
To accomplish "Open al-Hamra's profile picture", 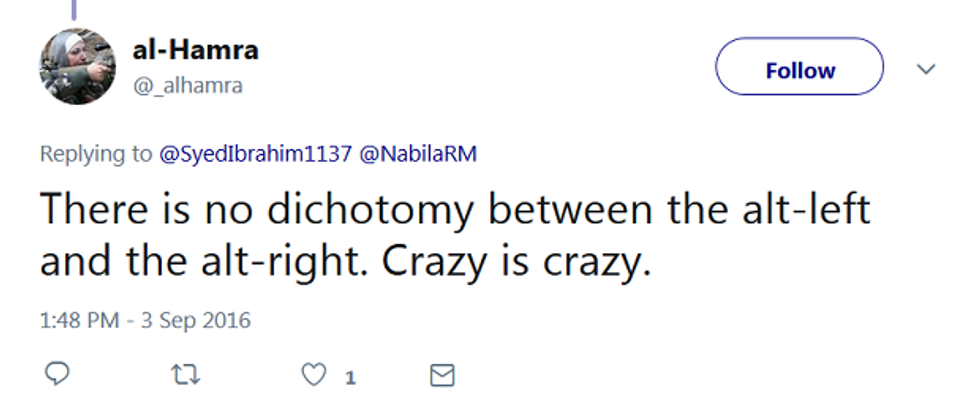I will tap(76, 67).
